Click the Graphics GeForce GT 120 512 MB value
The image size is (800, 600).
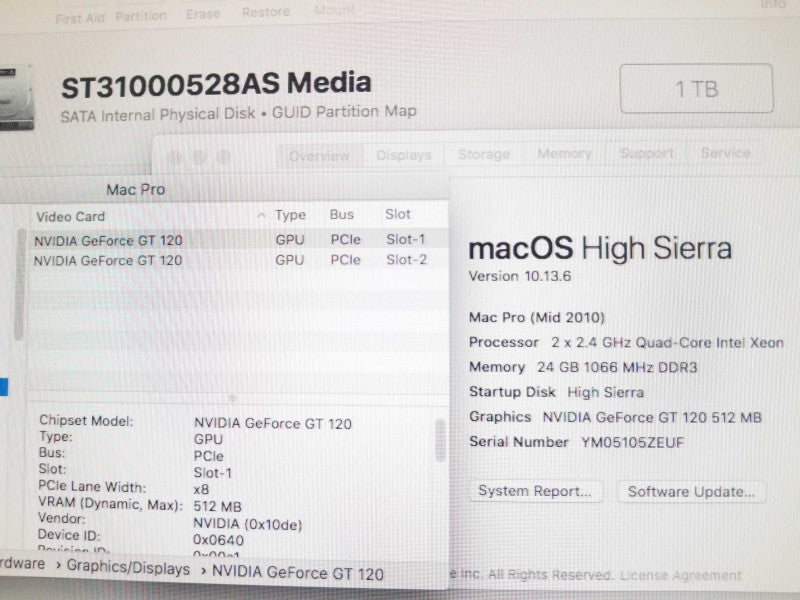(x=652, y=417)
